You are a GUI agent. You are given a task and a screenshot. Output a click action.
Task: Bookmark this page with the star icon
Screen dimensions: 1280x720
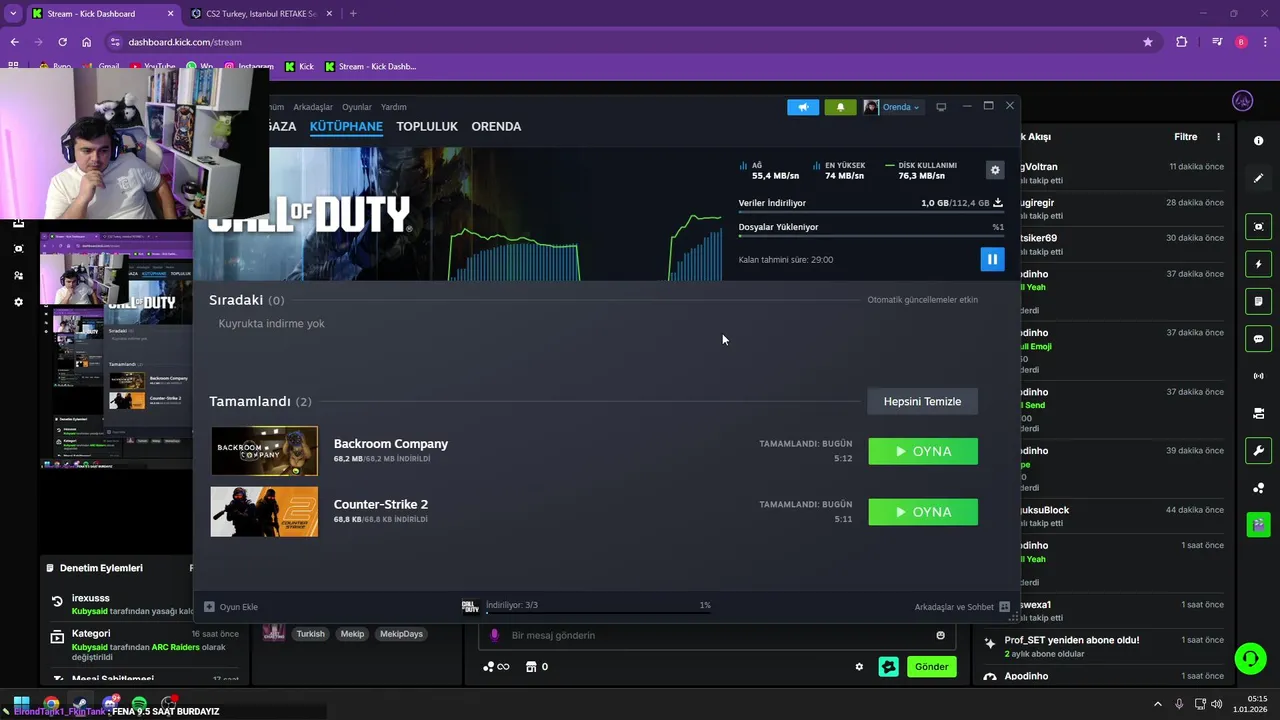point(1148,42)
